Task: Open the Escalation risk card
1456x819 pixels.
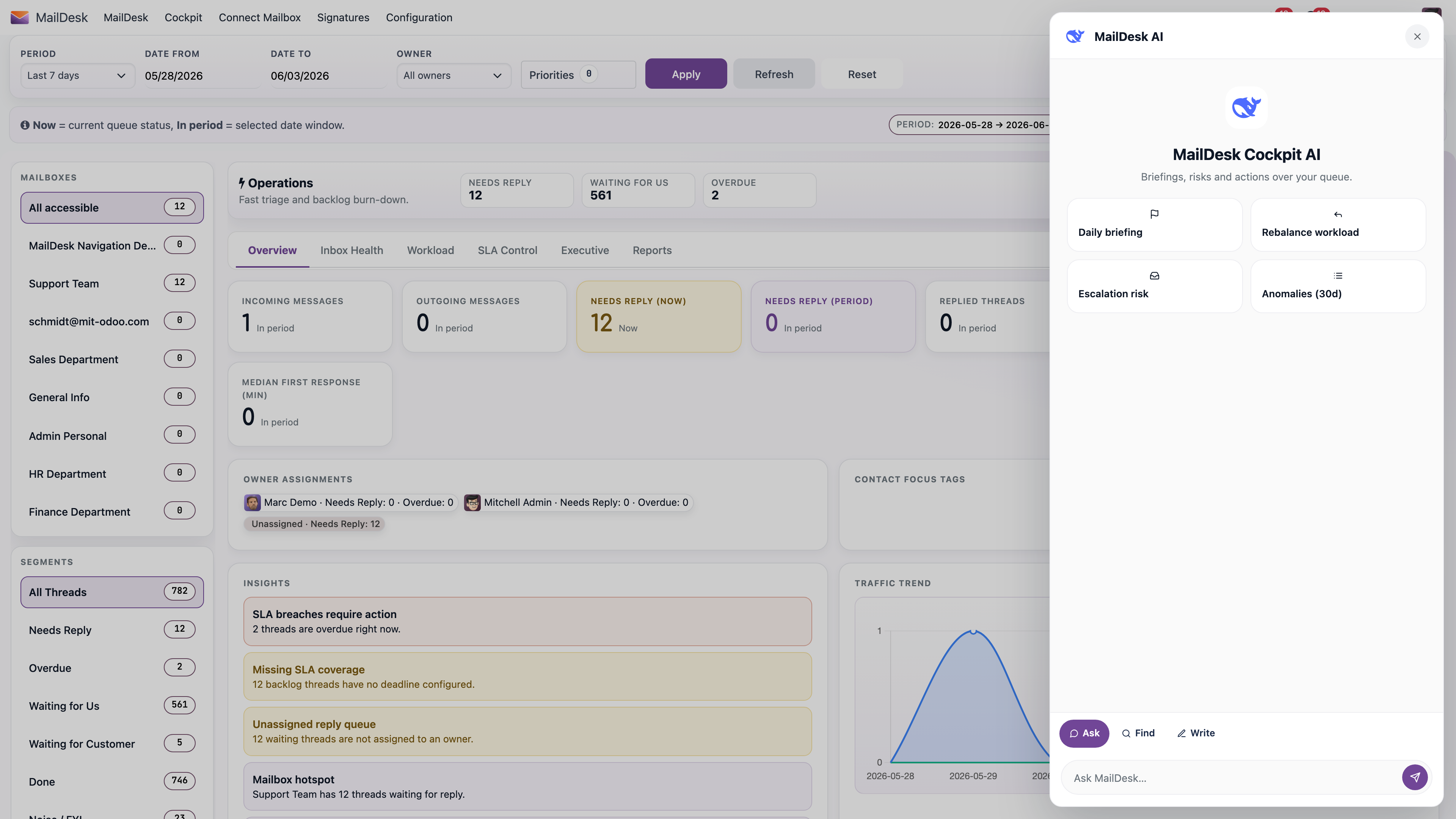Action: point(1154,286)
